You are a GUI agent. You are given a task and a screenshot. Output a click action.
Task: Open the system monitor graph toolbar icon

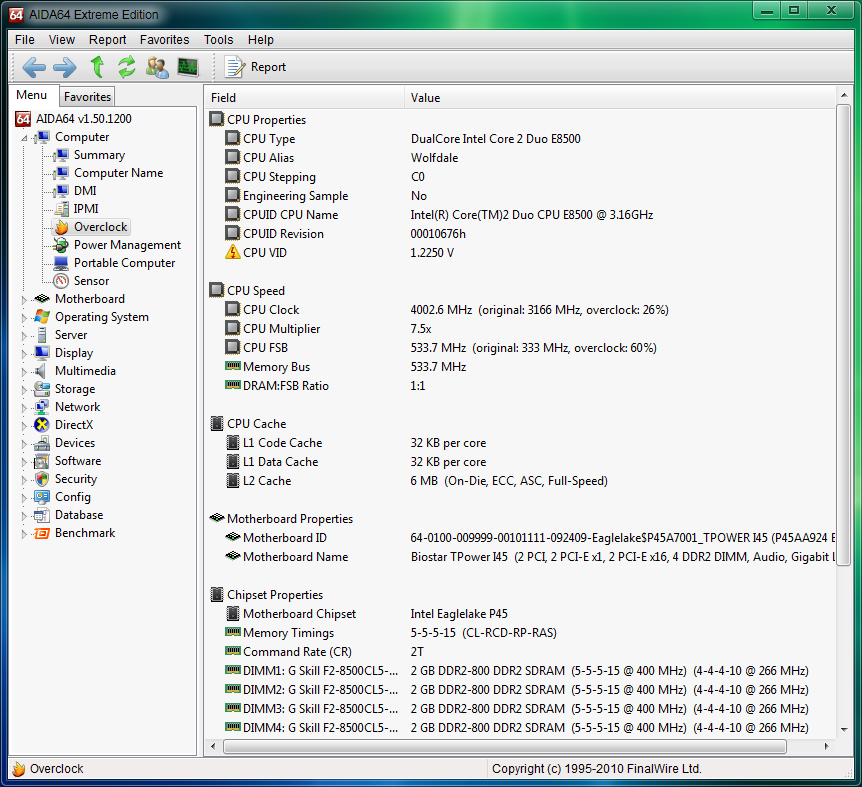point(188,66)
